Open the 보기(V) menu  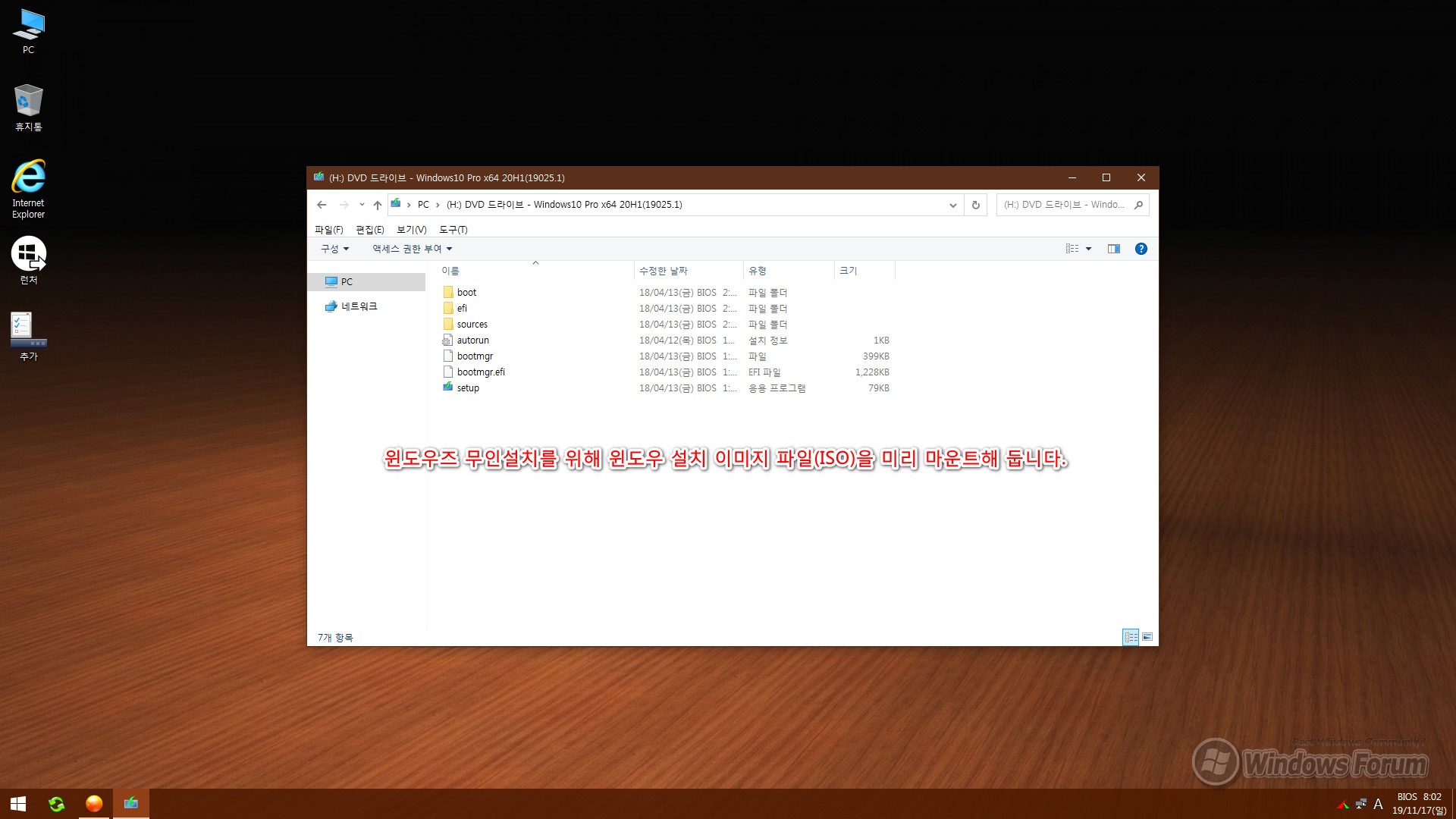(x=411, y=230)
